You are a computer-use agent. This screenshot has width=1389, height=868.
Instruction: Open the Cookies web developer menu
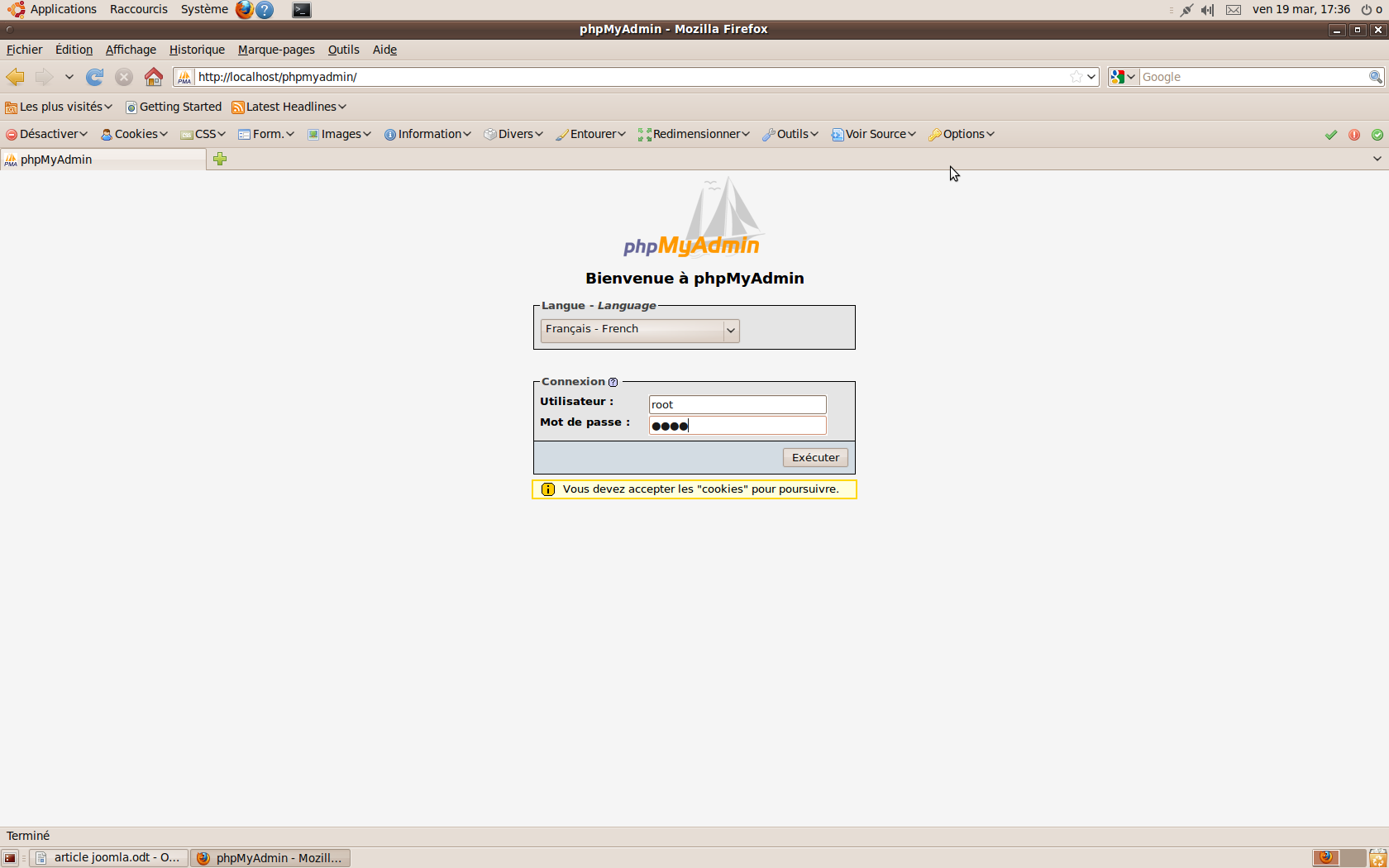pos(134,134)
